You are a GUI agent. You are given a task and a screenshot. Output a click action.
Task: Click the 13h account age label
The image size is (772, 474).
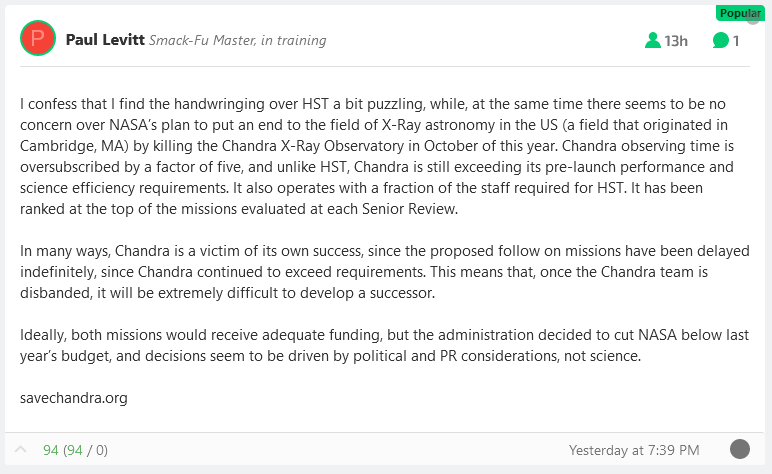tap(676, 41)
